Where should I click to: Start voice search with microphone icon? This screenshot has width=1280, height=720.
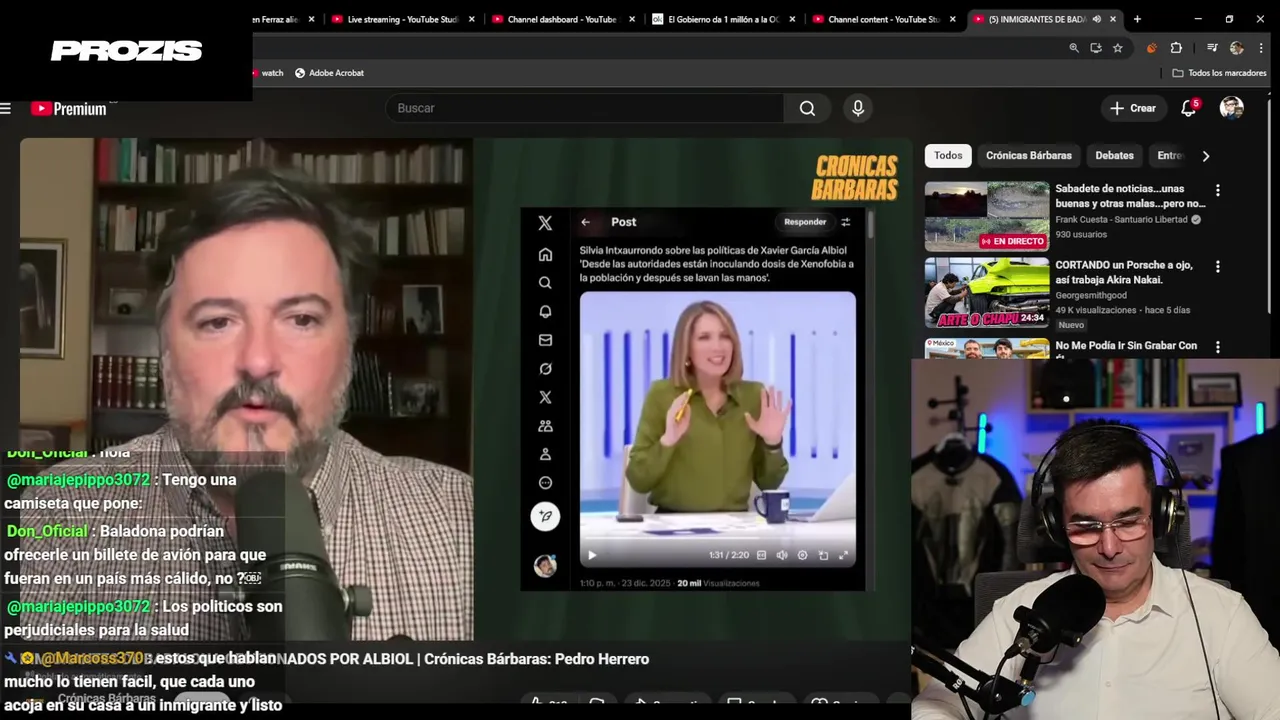click(858, 108)
